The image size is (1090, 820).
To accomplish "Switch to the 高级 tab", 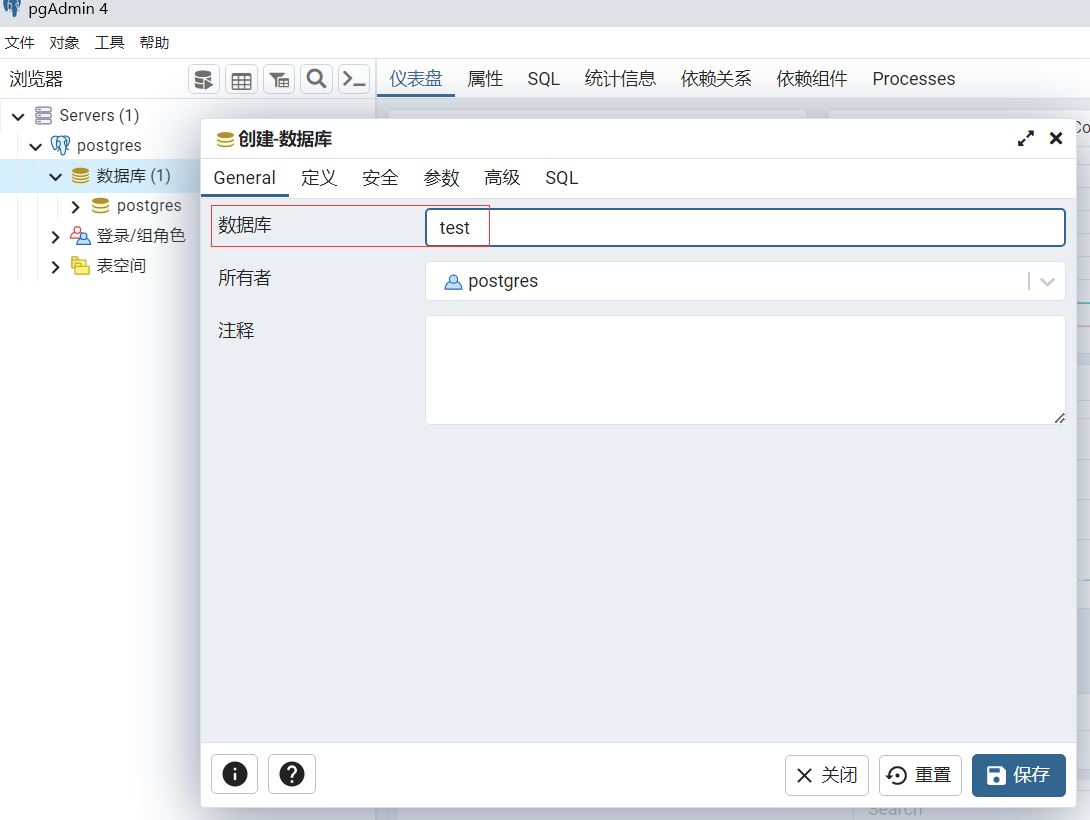I will (502, 178).
